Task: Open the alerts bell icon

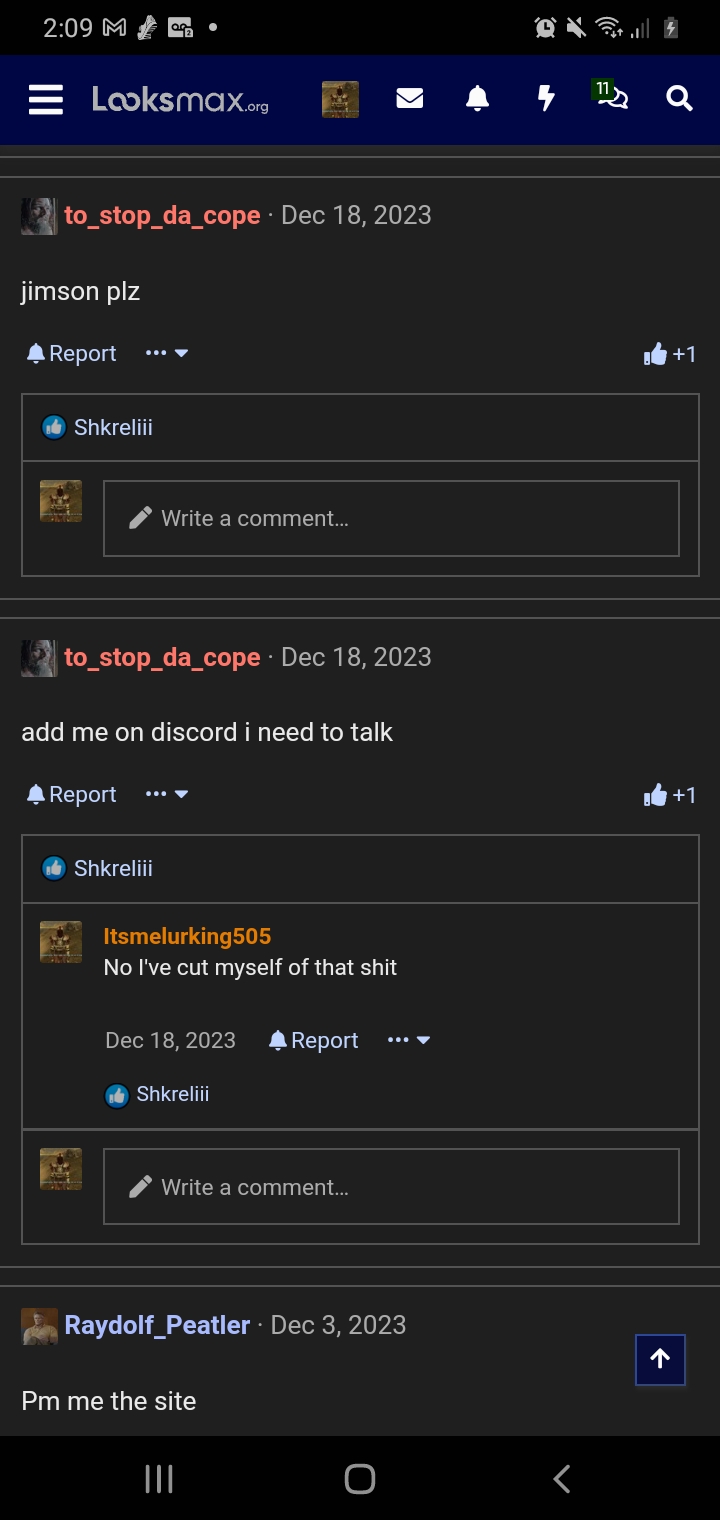Action: 478,98
